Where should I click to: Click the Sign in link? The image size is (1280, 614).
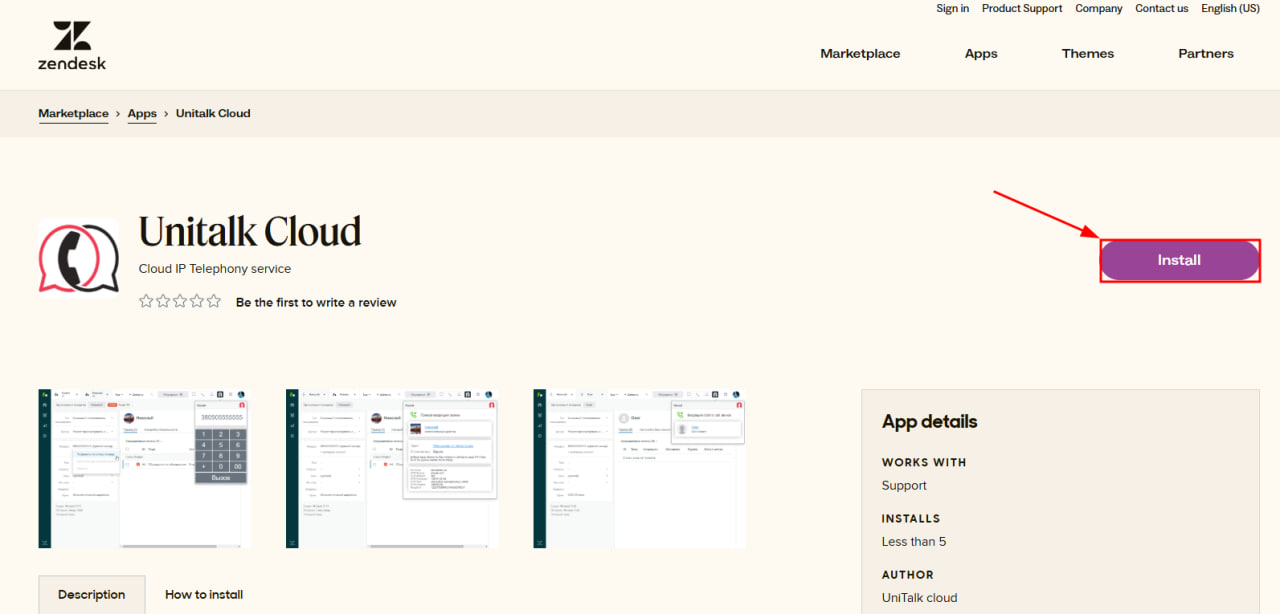pyautogui.click(x=952, y=8)
